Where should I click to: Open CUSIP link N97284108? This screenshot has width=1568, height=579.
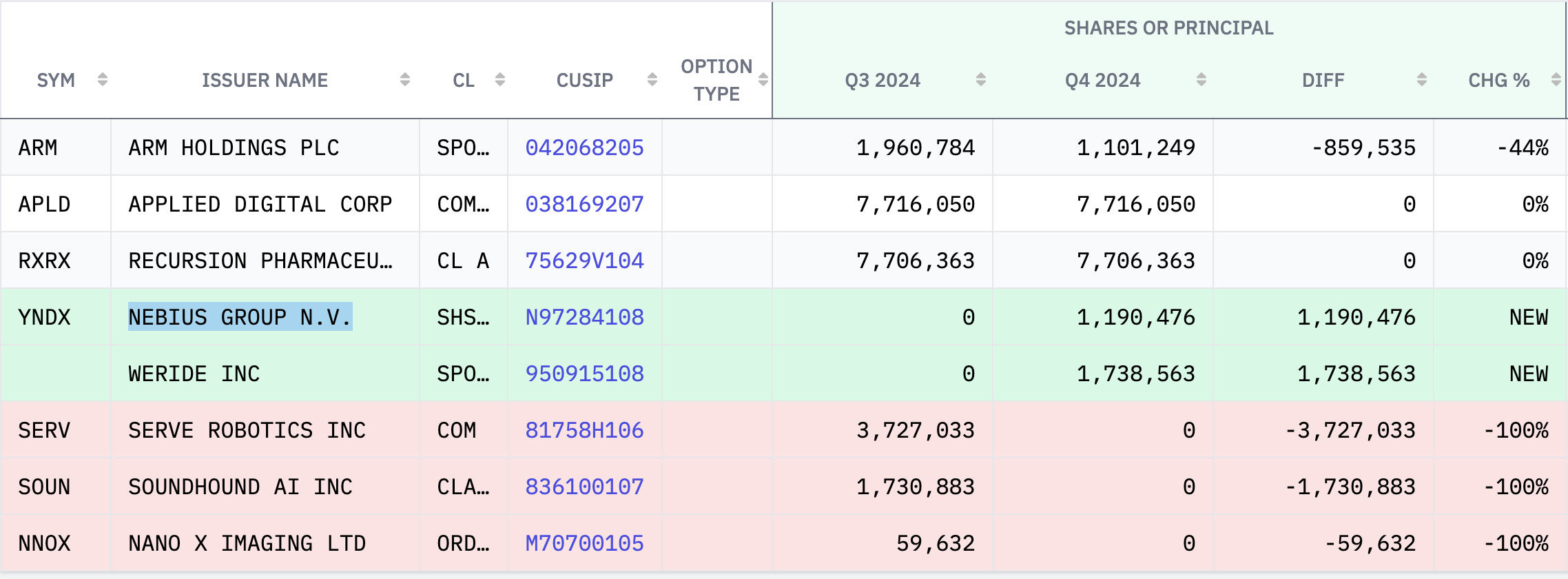(x=584, y=317)
